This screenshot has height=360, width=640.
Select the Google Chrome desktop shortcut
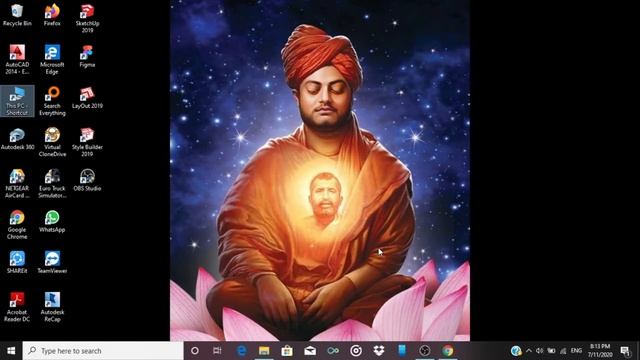point(17,225)
